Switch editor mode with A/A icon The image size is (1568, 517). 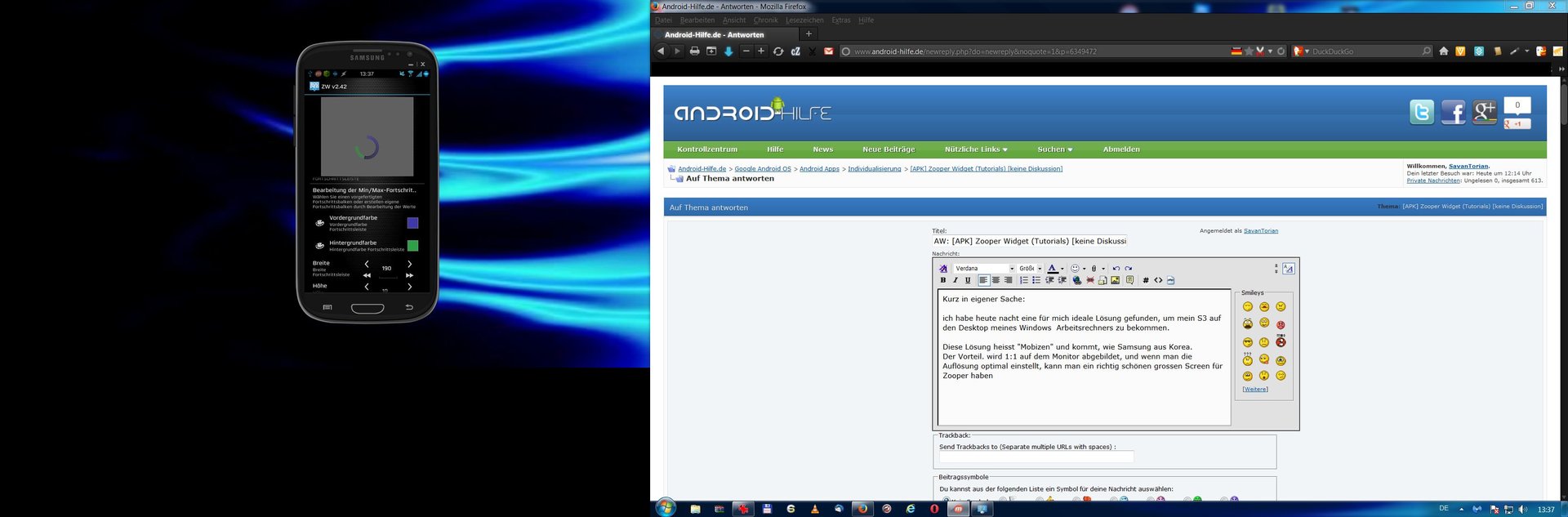coord(1289,269)
